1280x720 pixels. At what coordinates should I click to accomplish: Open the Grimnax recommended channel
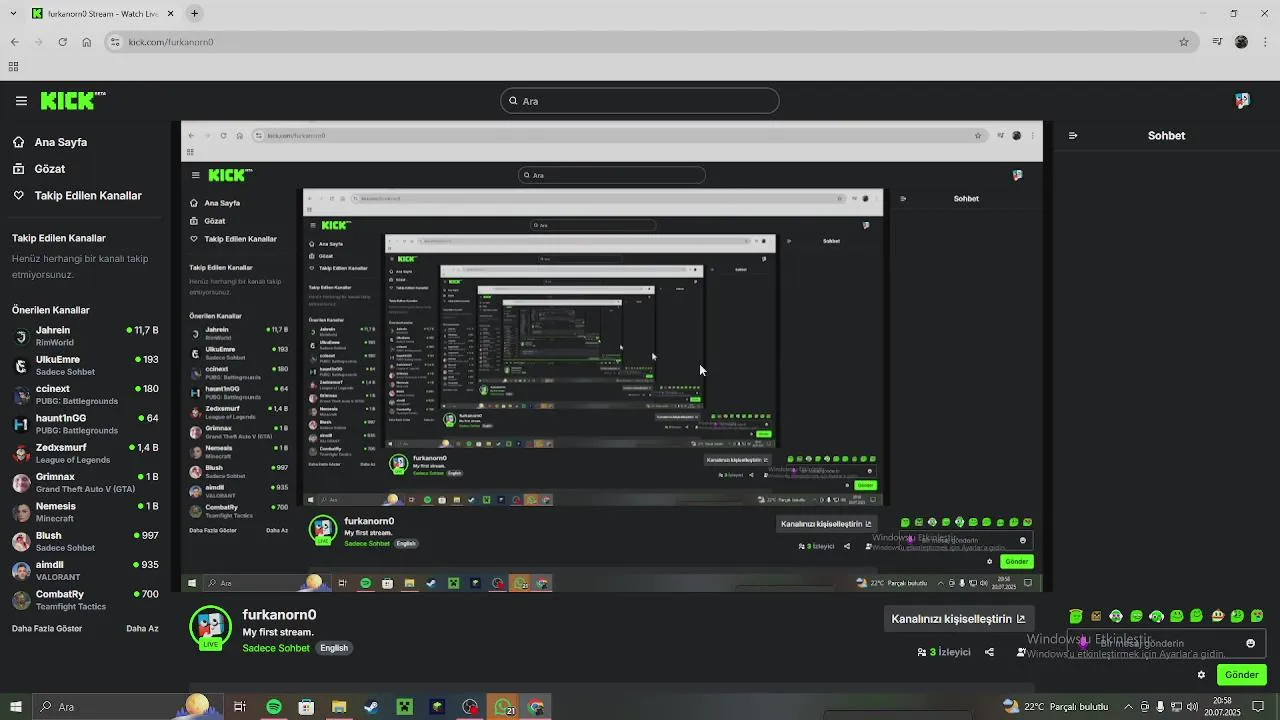pyautogui.click(x=85, y=482)
